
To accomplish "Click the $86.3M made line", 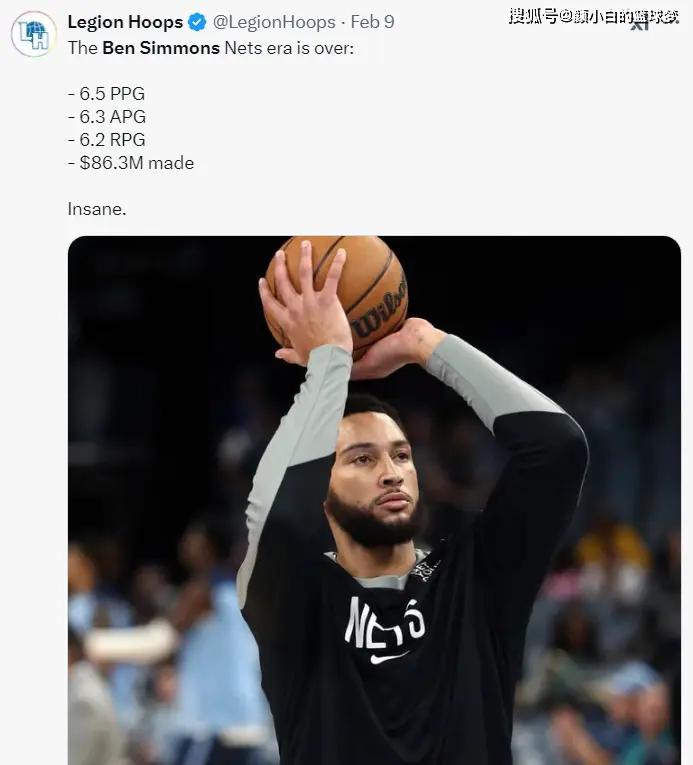I will pos(131,163).
